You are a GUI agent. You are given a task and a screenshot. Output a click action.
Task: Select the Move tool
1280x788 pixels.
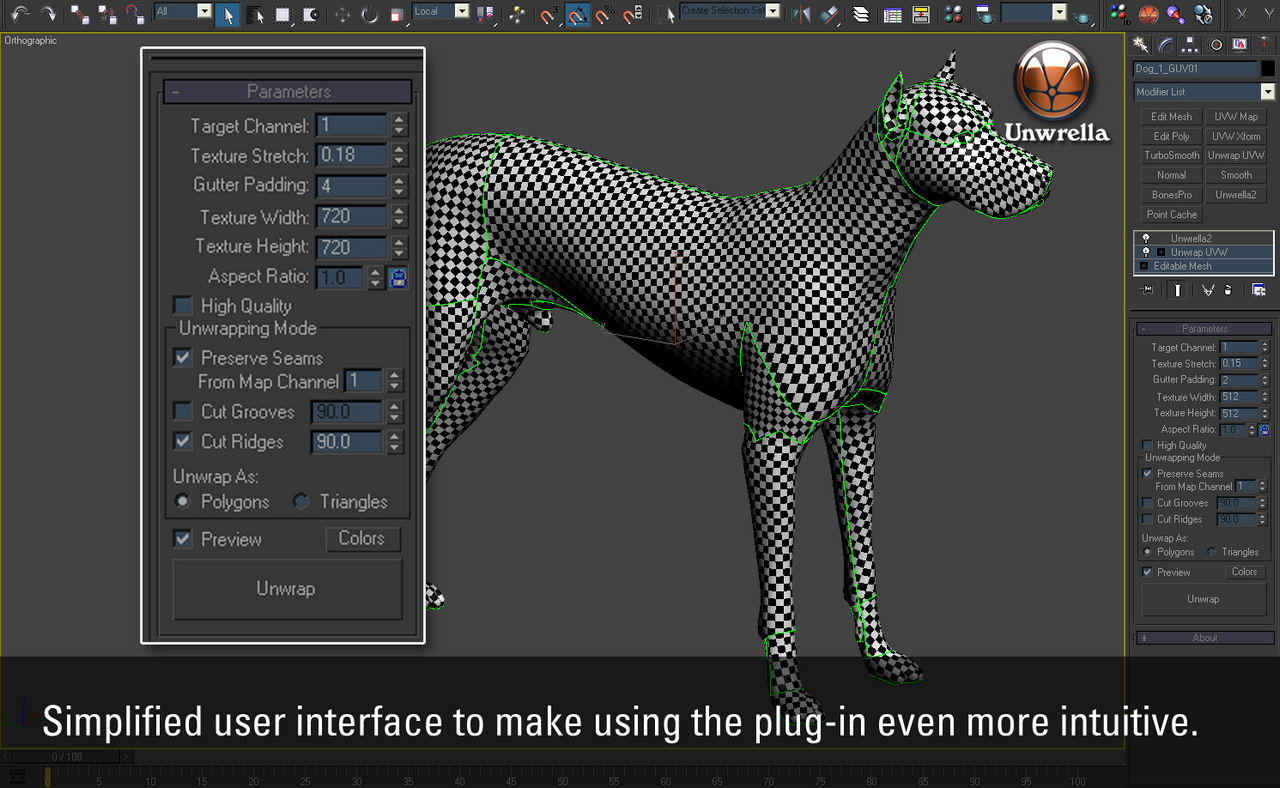[342, 15]
